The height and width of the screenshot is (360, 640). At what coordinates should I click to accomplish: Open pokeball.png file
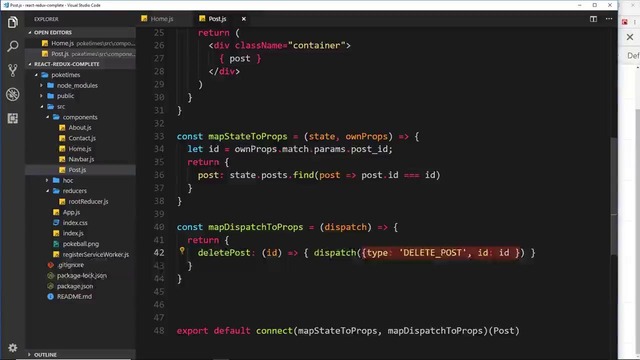click(x=80, y=244)
